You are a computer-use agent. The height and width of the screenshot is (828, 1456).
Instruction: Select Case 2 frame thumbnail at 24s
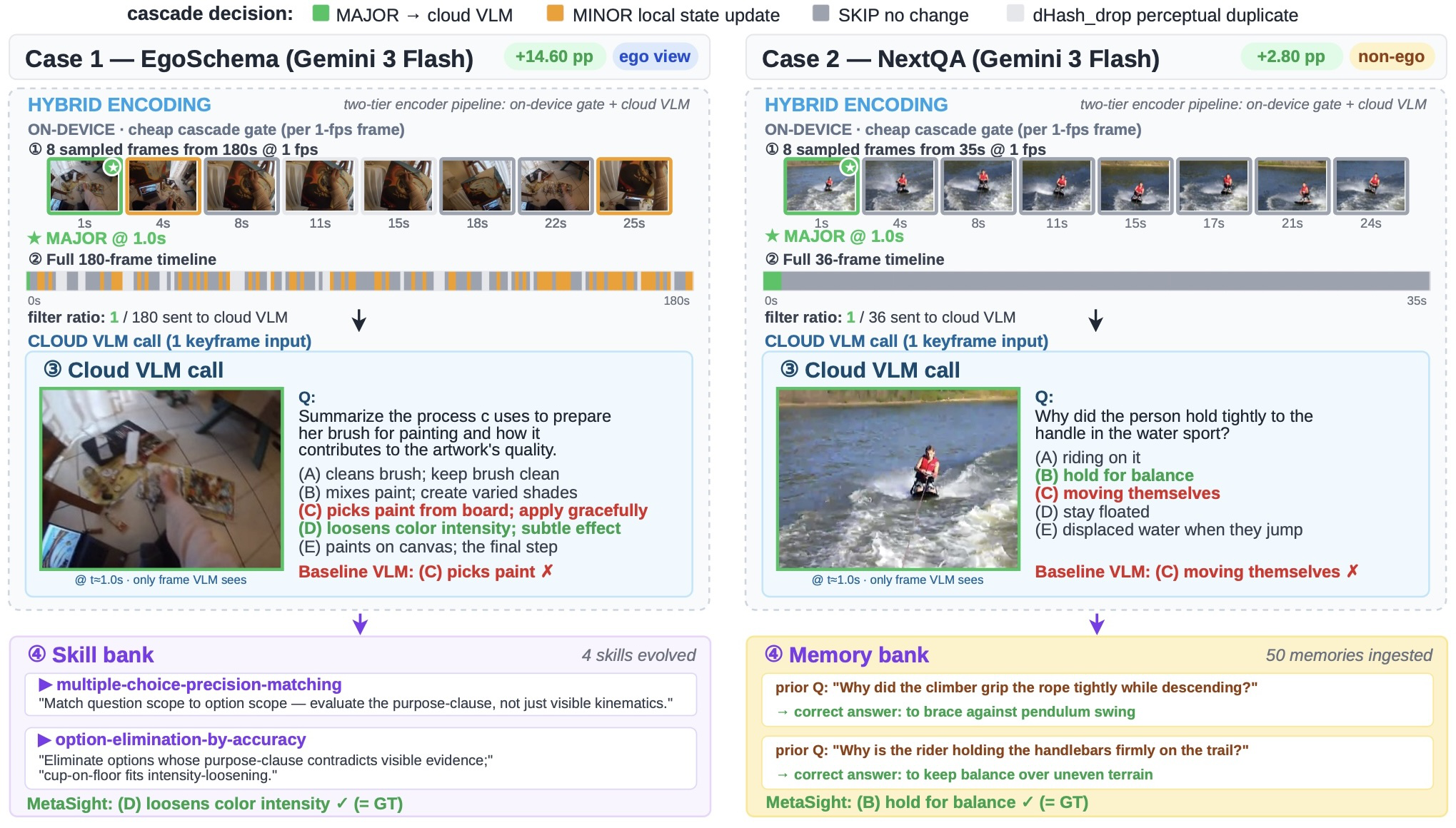coord(1371,186)
